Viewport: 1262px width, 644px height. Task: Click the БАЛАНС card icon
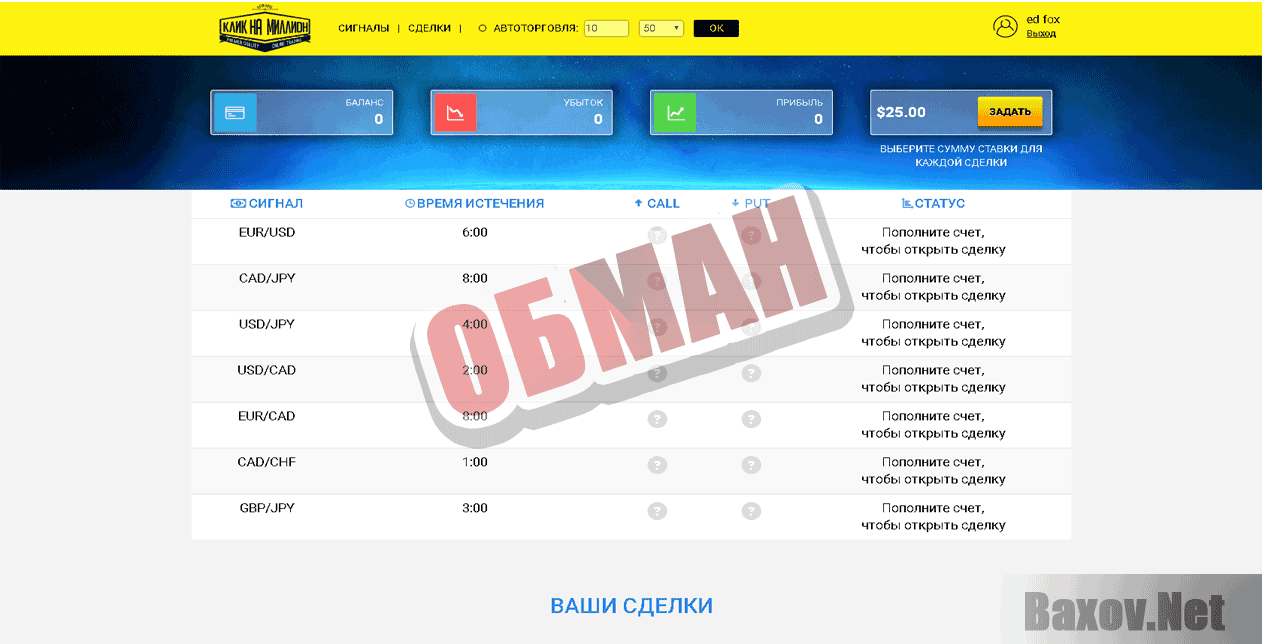[234, 112]
